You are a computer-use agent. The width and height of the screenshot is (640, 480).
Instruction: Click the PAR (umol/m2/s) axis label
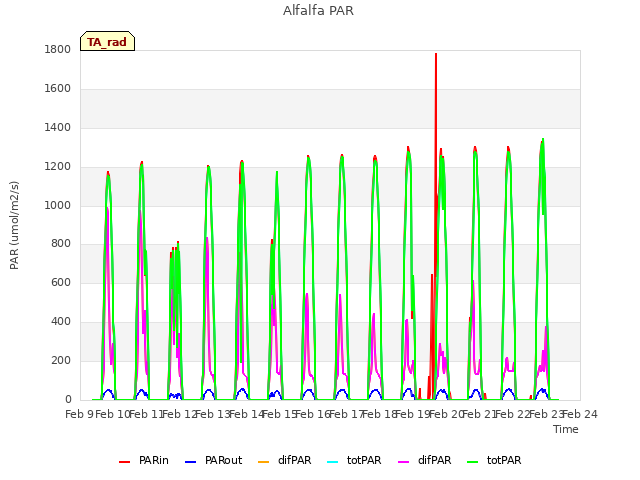tap(14, 225)
